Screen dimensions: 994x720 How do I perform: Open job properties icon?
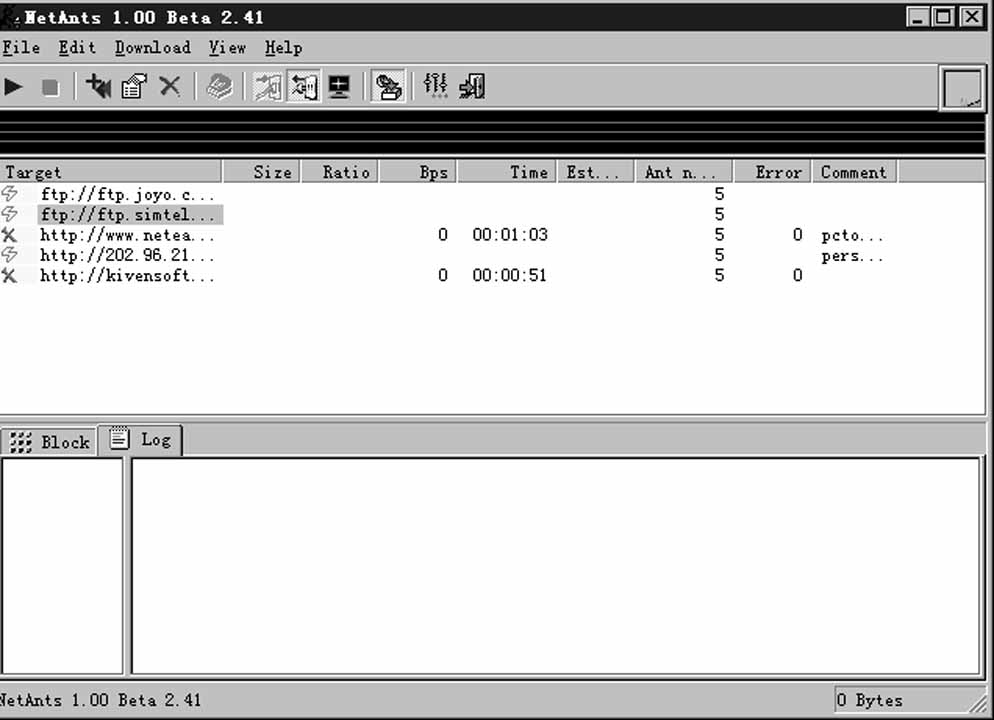[x=134, y=87]
